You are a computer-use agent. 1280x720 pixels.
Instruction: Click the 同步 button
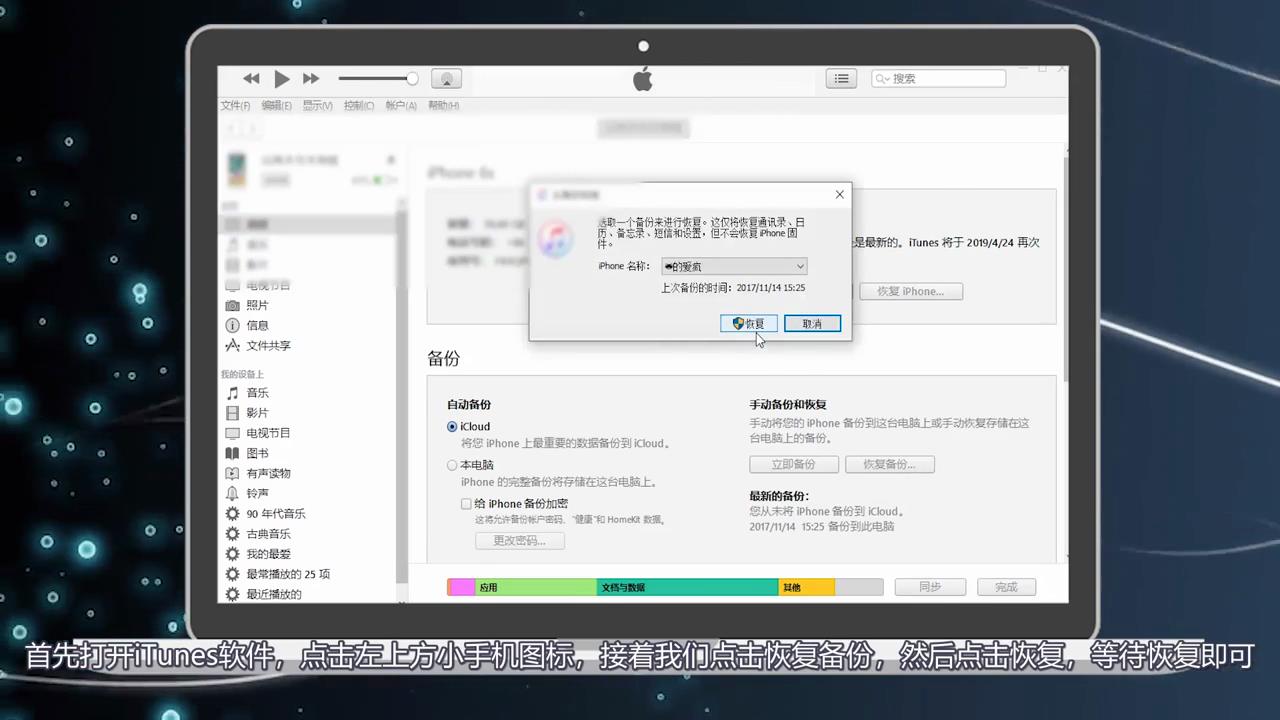click(930, 587)
